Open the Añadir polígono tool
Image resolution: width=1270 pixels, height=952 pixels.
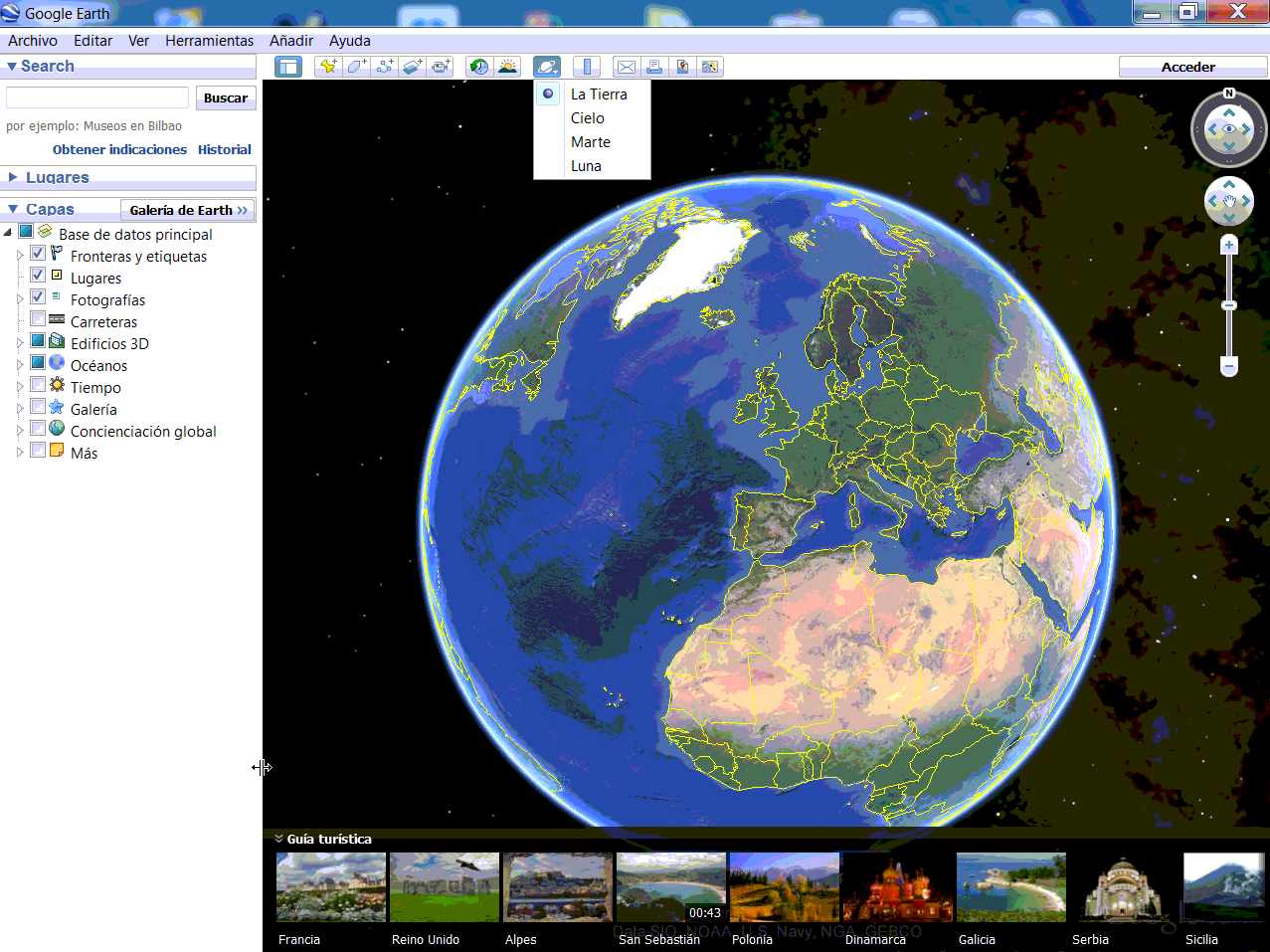[x=355, y=66]
